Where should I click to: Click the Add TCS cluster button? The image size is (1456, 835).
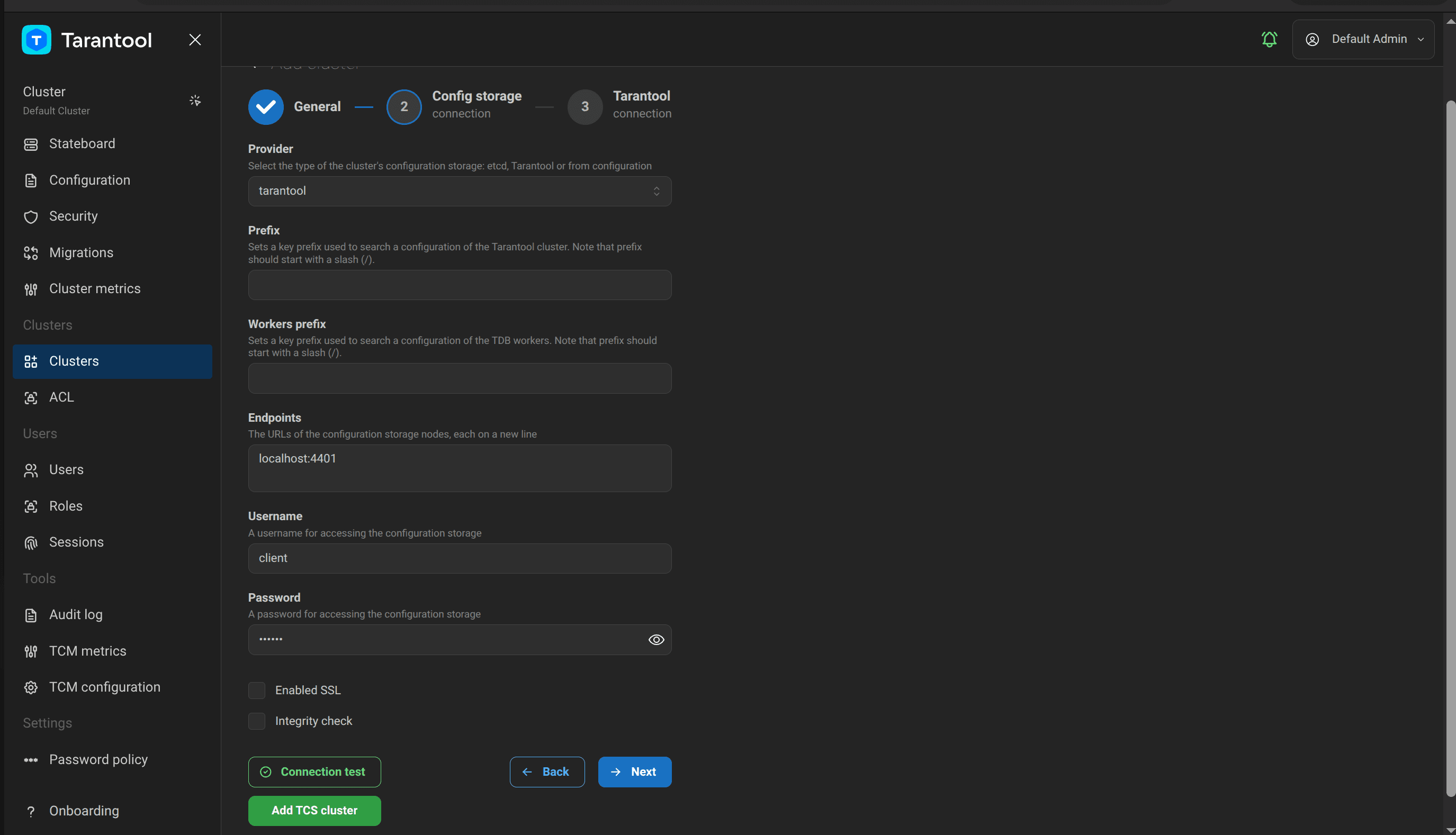click(314, 810)
